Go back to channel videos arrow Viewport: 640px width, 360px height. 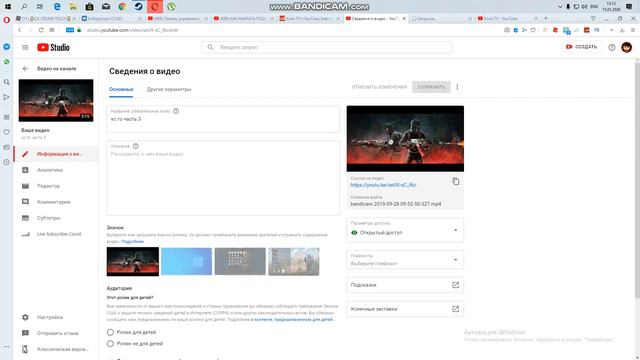(x=25, y=69)
